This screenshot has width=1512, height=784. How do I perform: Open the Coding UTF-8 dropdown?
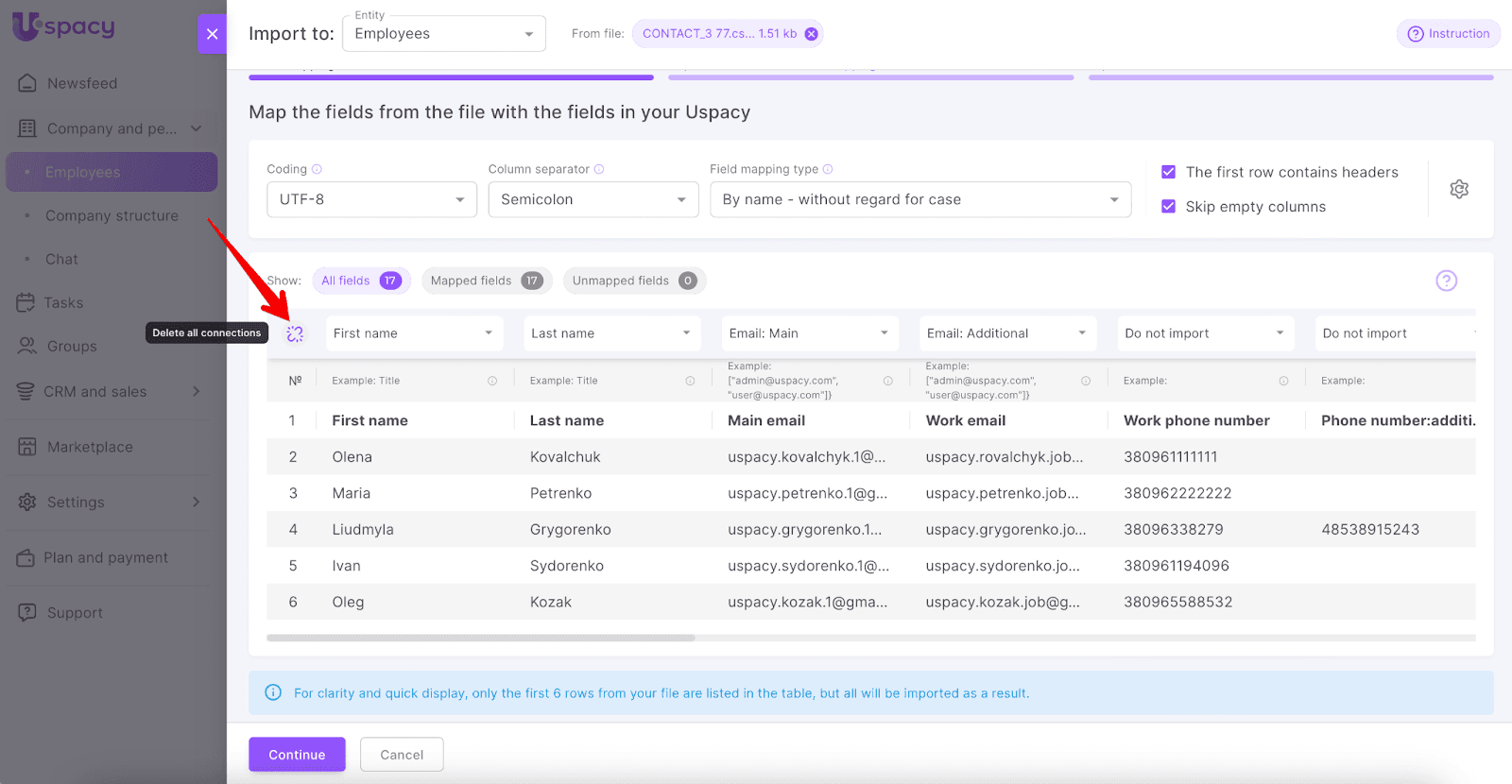[x=371, y=199]
